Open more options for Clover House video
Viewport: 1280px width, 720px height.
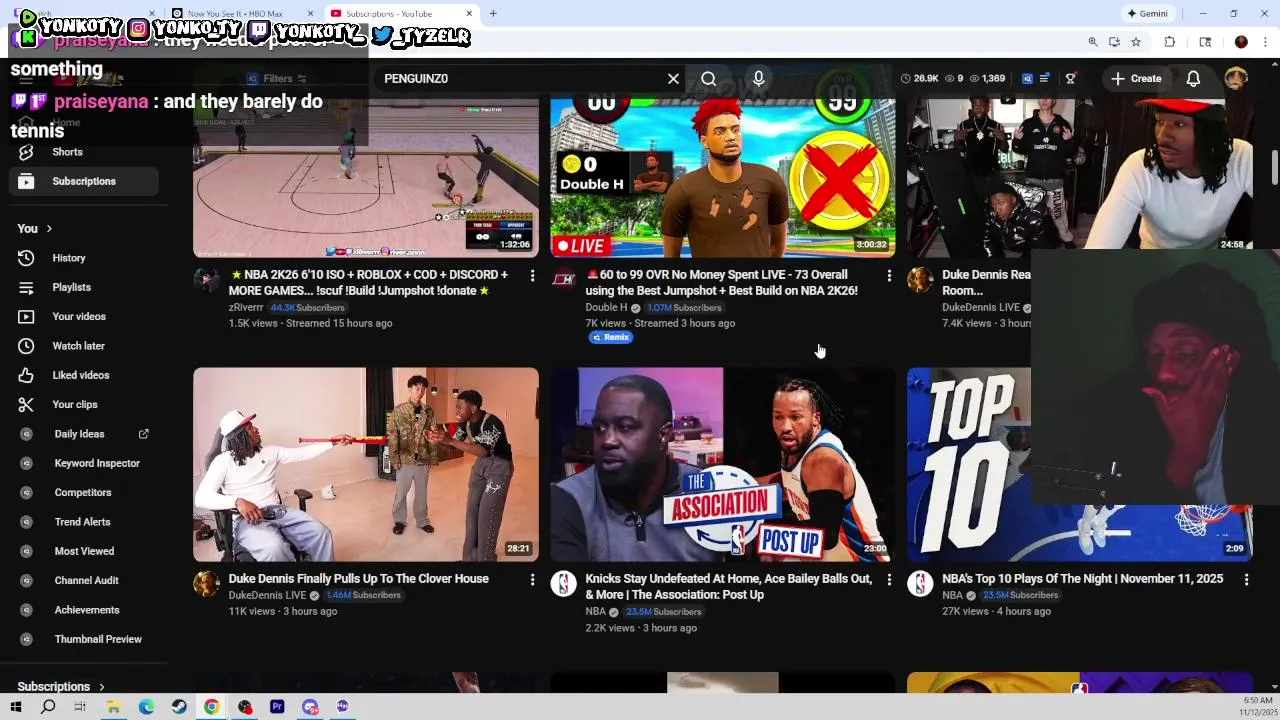[x=532, y=580]
